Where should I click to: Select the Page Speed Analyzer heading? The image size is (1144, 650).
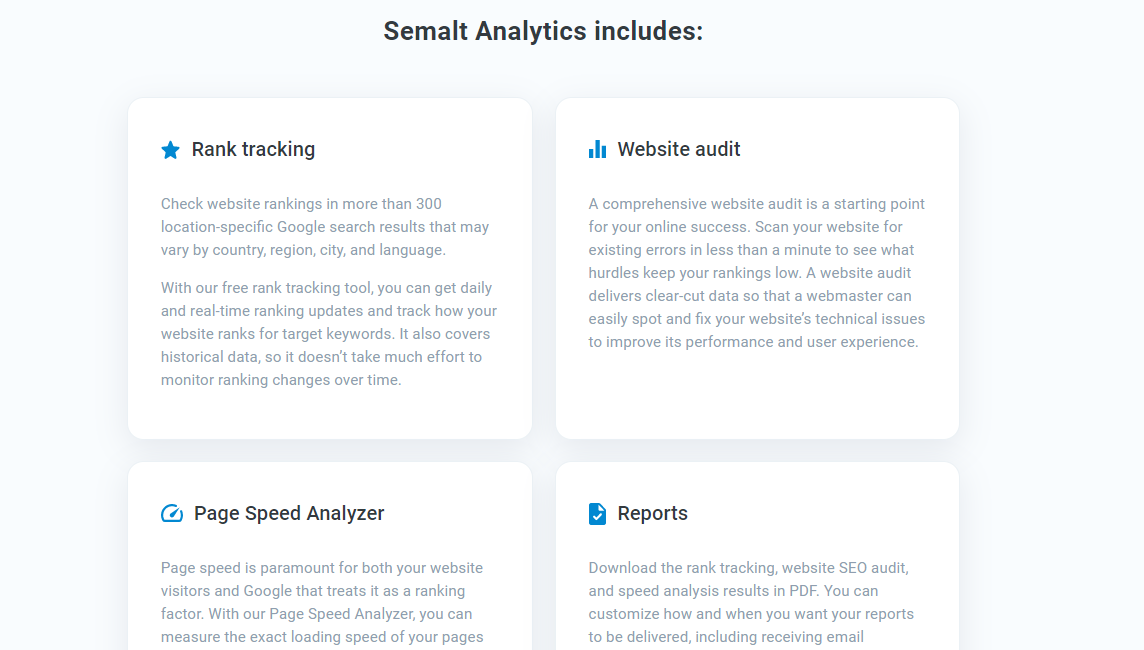click(x=289, y=513)
